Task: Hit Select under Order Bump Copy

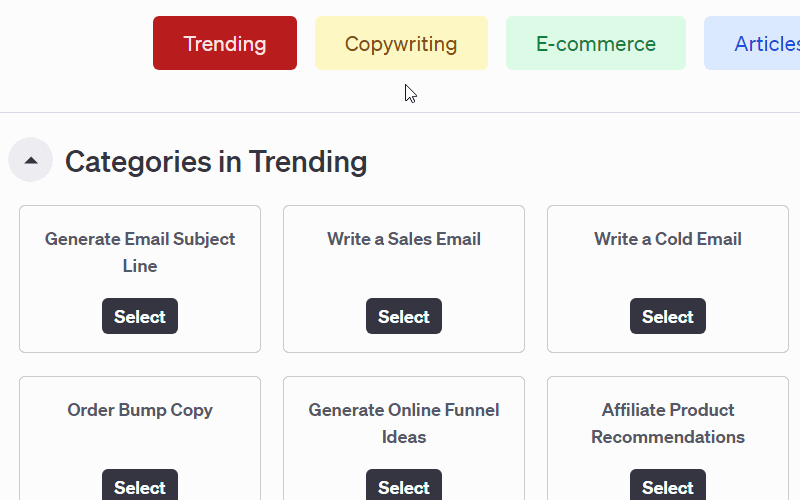Action: [140, 486]
